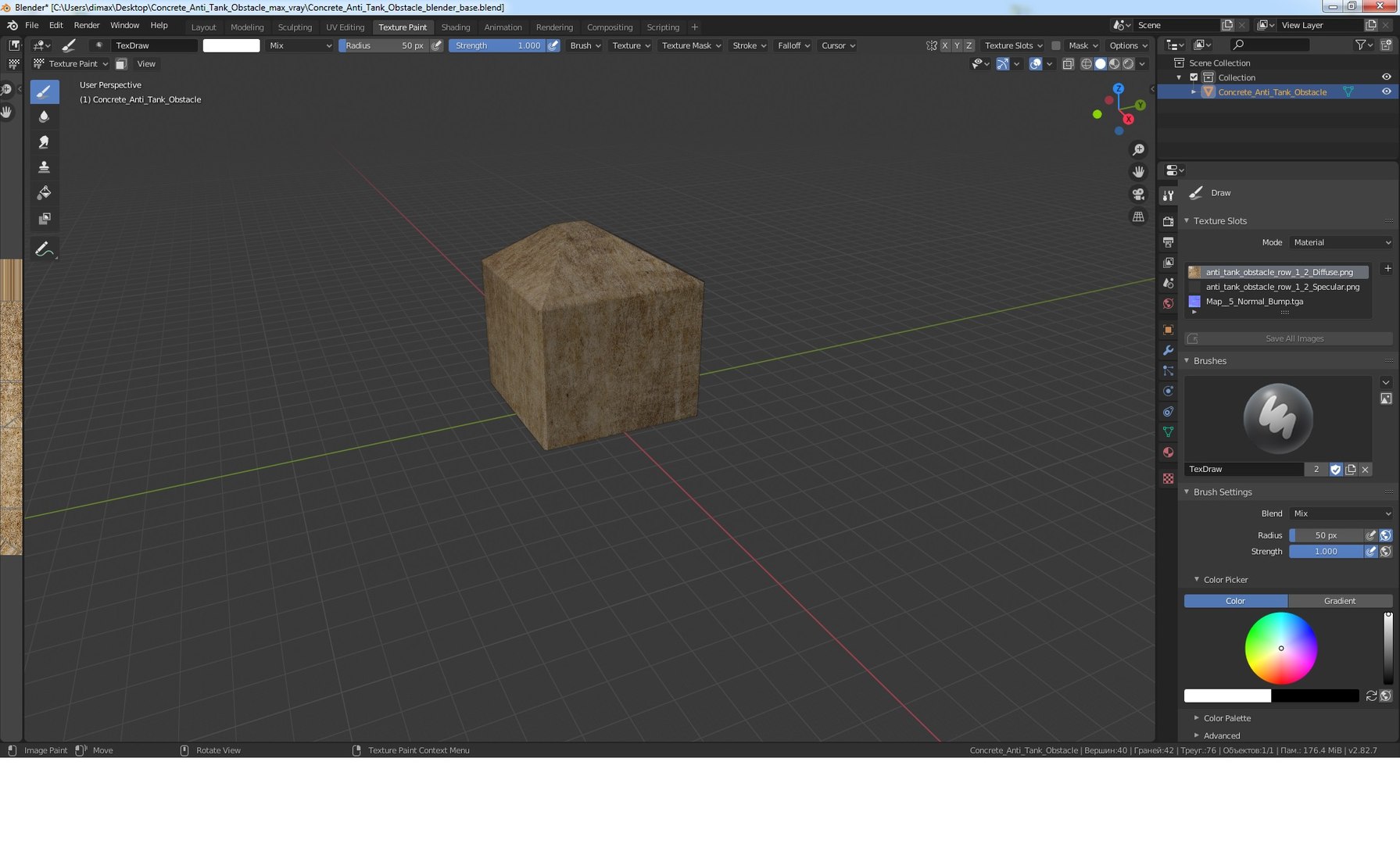Add a new texture slot with plus
The width and height of the screenshot is (1400, 844).
[x=1387, y=269]
